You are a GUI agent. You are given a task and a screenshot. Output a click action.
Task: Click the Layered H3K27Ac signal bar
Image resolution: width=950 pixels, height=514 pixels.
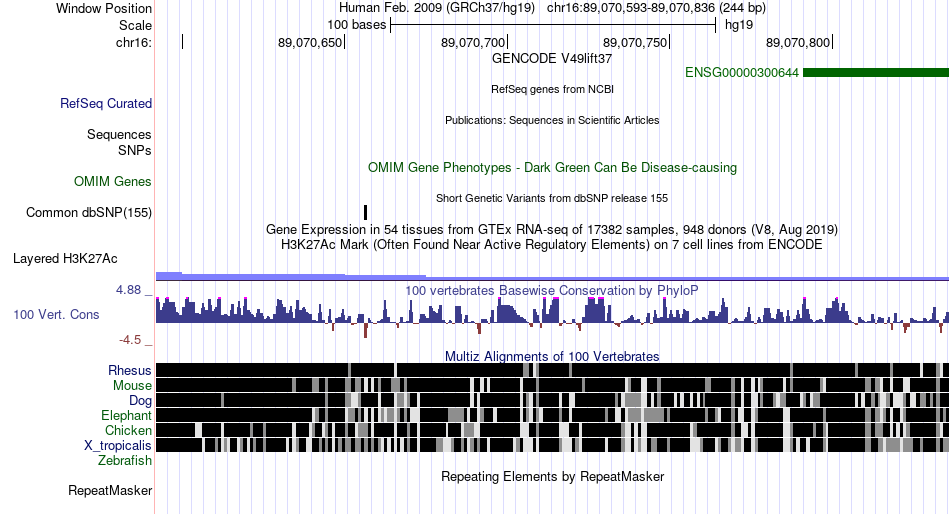click(552, 276)
